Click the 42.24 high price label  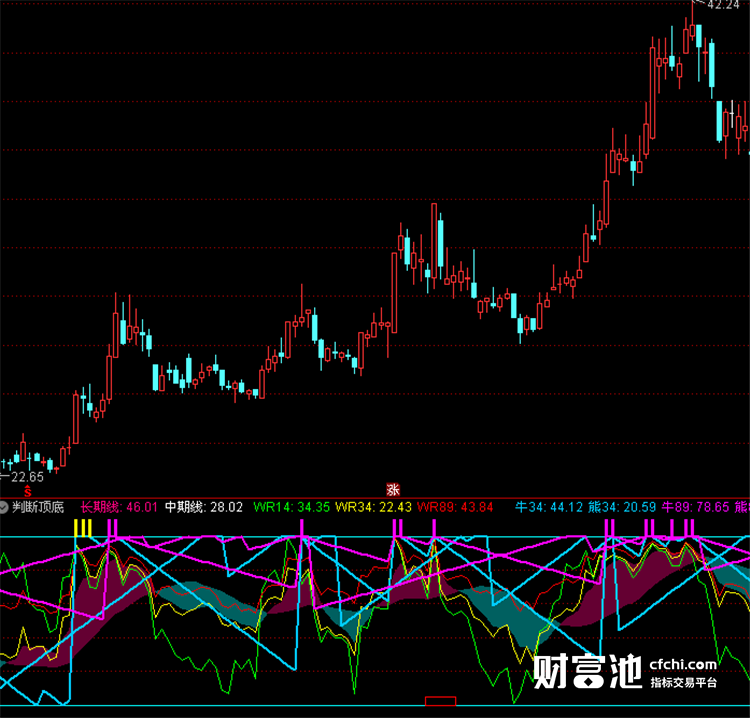pyautogui.click(x=723, y=5)
